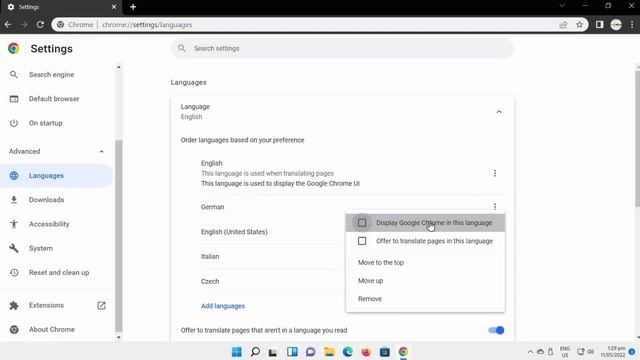This screenshot has width=640, height=360.
Task: Open File Explorer from taskbar
Action: (x=329, y=352)
